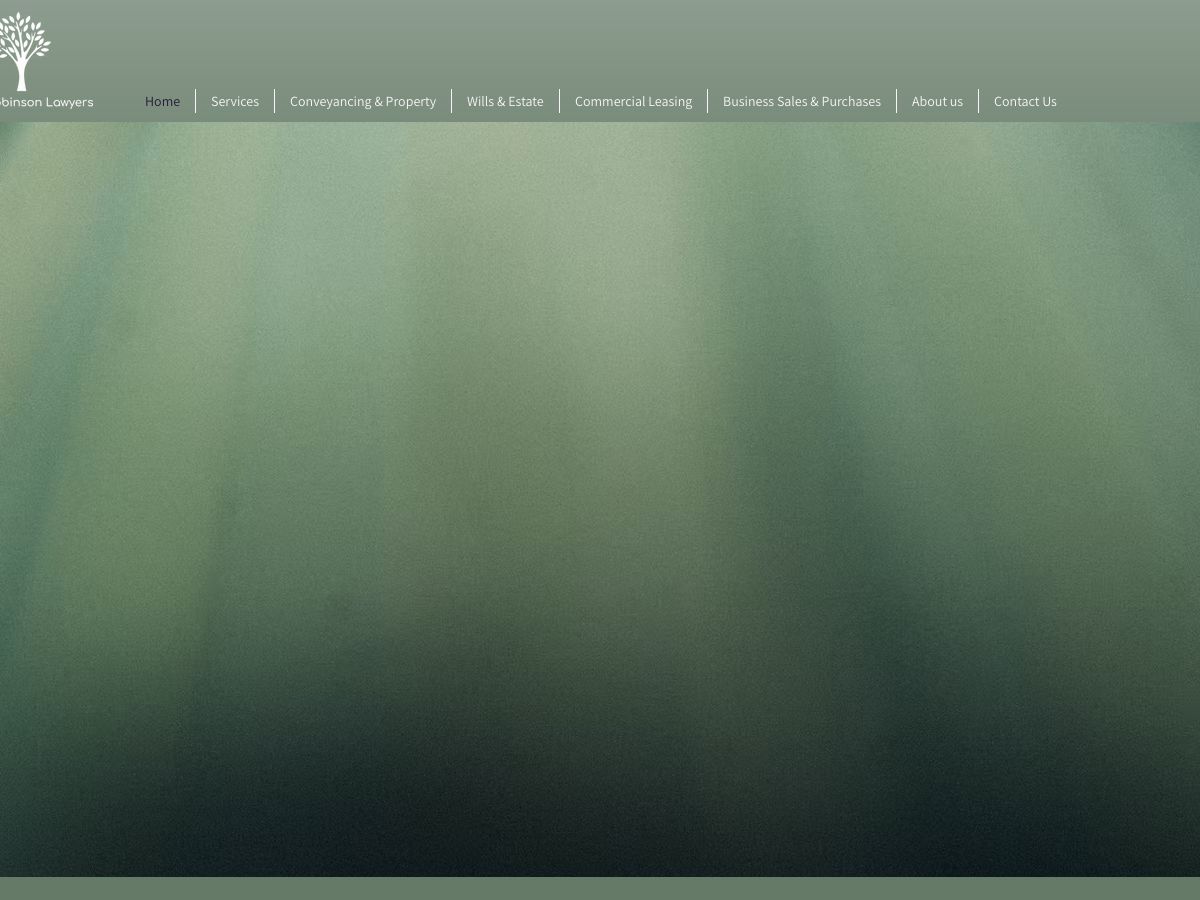Select the About us navigation label
The height and width of the screenshot is (900, 1200).
point(937,101)
